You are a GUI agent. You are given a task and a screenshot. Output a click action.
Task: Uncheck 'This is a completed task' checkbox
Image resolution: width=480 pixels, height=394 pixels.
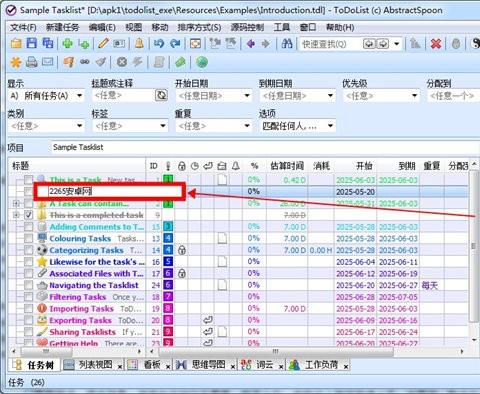pos(29,215)
